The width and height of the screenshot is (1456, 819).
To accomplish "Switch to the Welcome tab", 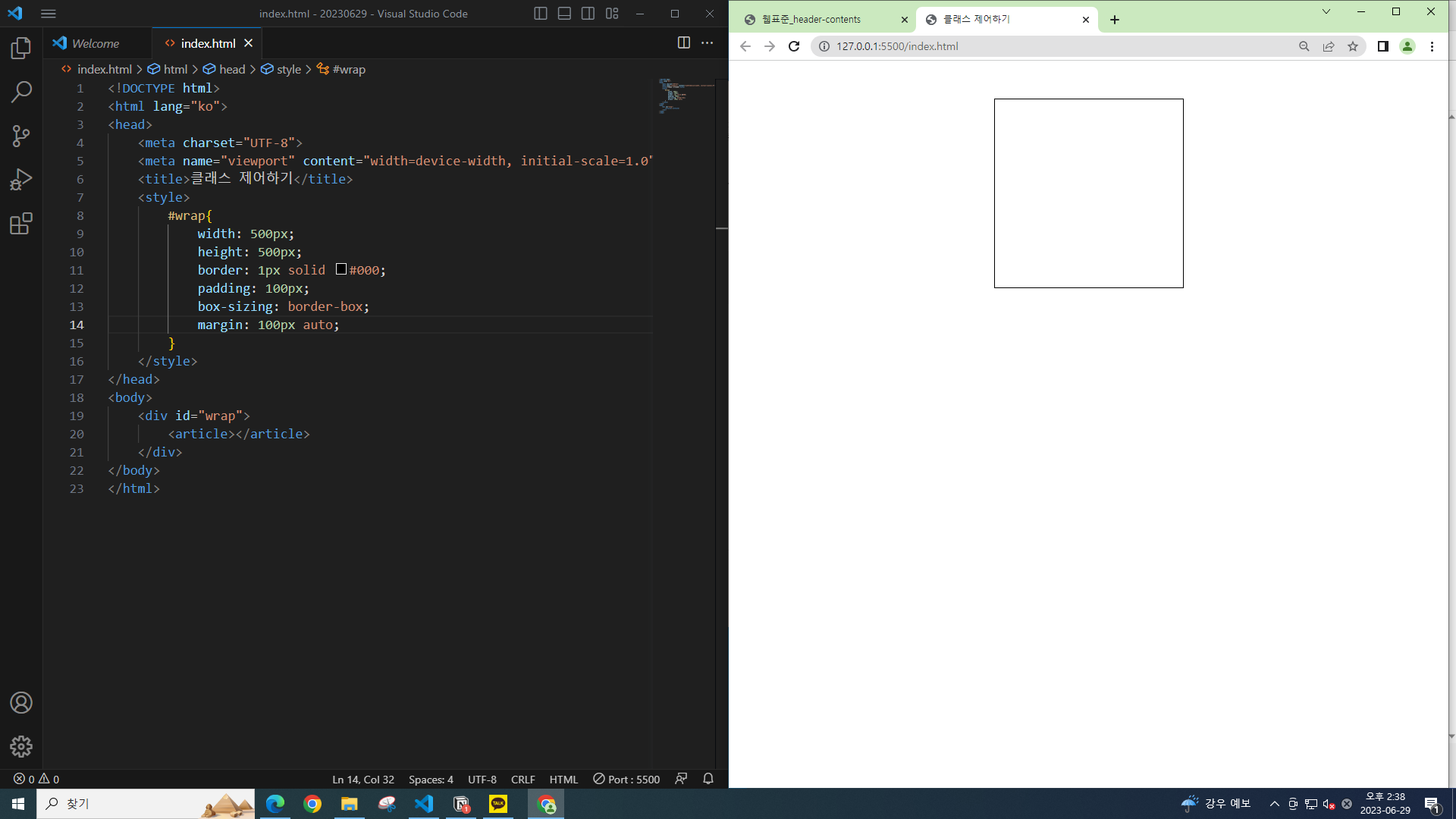I will click(96, 43).
